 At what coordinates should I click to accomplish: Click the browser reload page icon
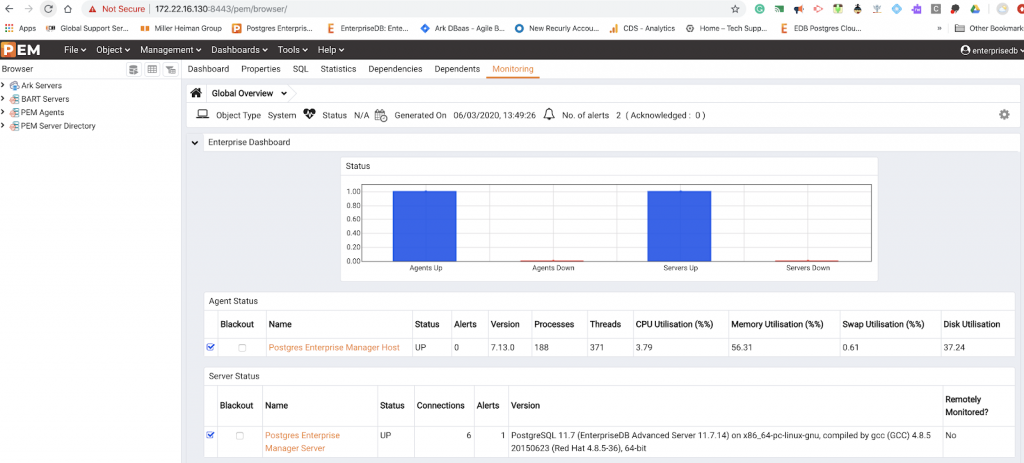(47, 8)
